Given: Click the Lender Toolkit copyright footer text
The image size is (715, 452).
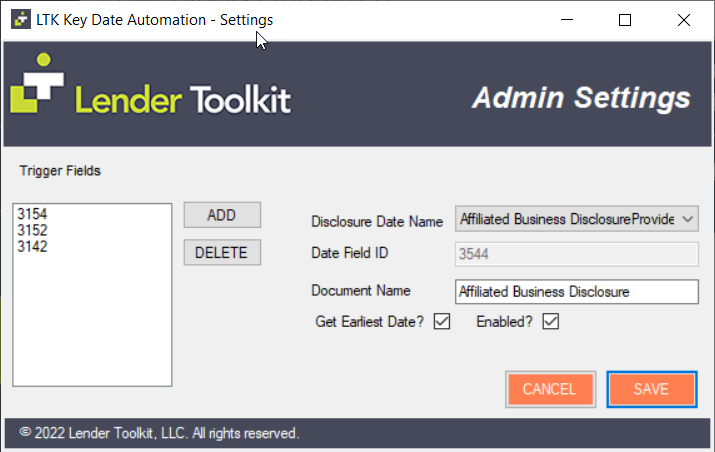Looking at the screenshot, I should coord(160,433).
